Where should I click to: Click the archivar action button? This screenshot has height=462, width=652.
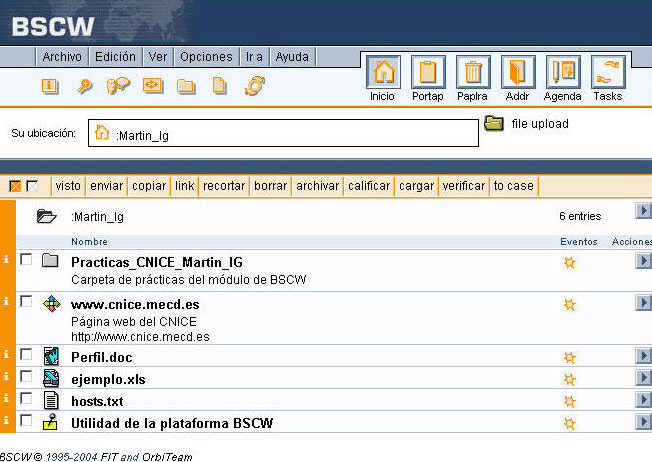pos(317,186)
